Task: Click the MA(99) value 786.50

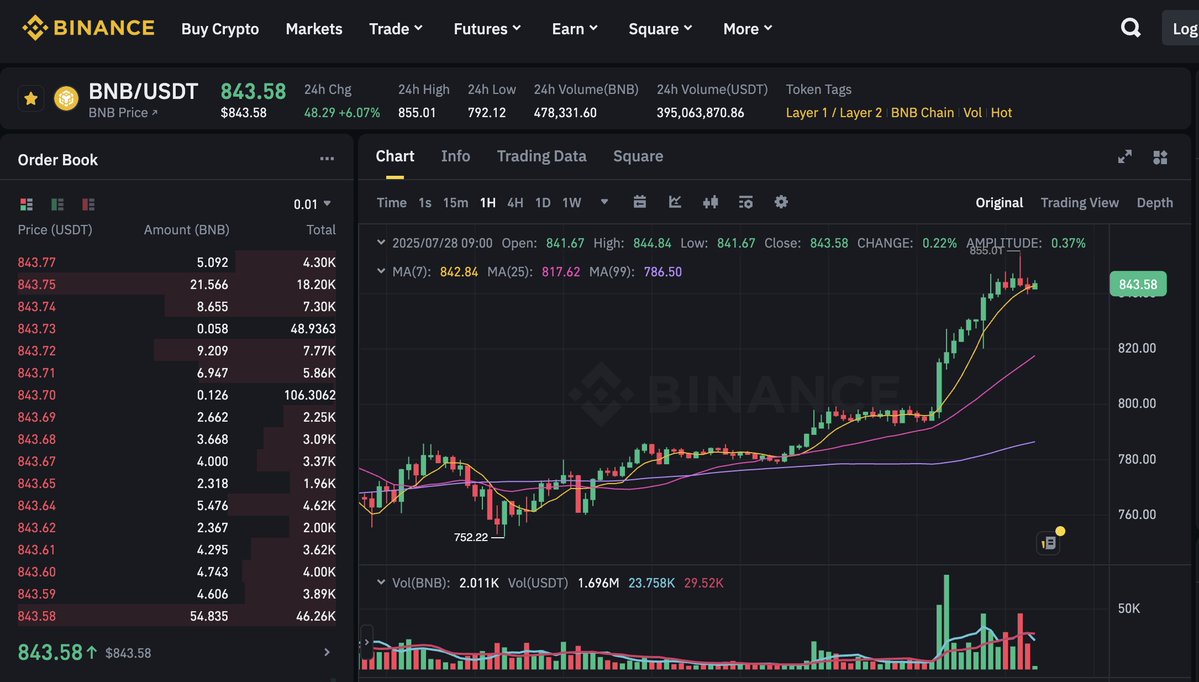Action: point(662,271)
